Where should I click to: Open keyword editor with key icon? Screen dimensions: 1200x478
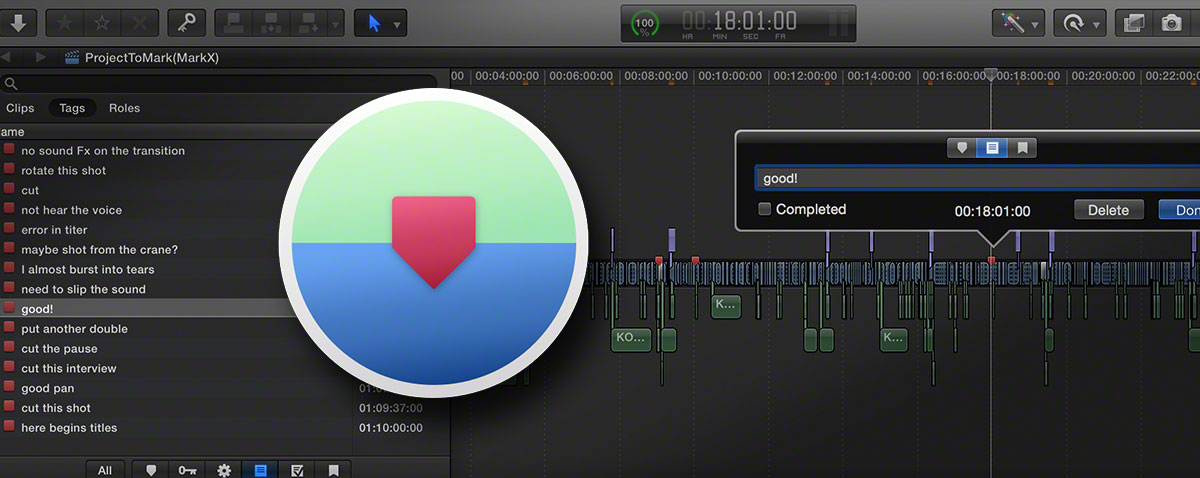(x=187, y=22)
